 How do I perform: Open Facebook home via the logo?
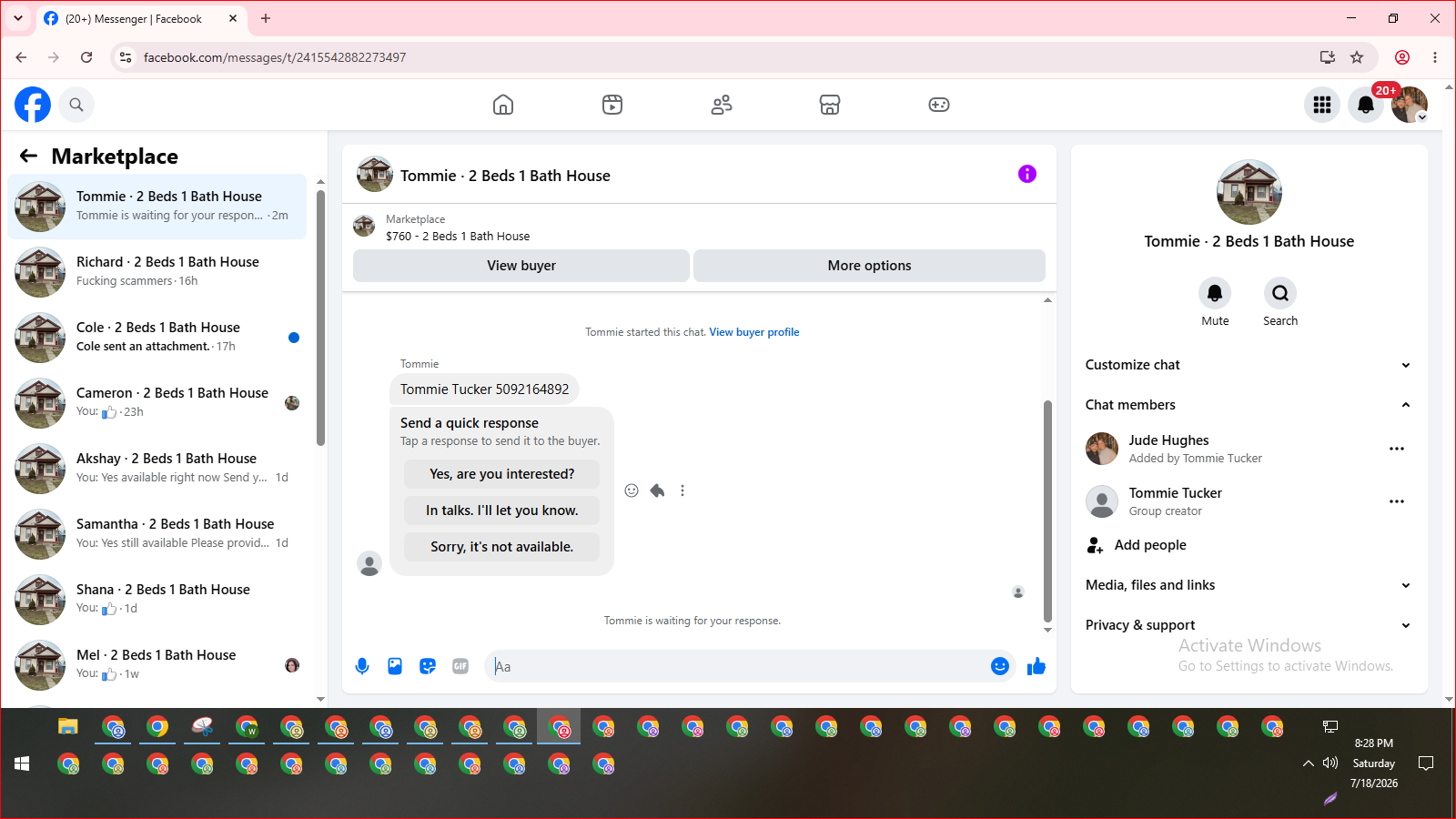[x=33, y=105]
